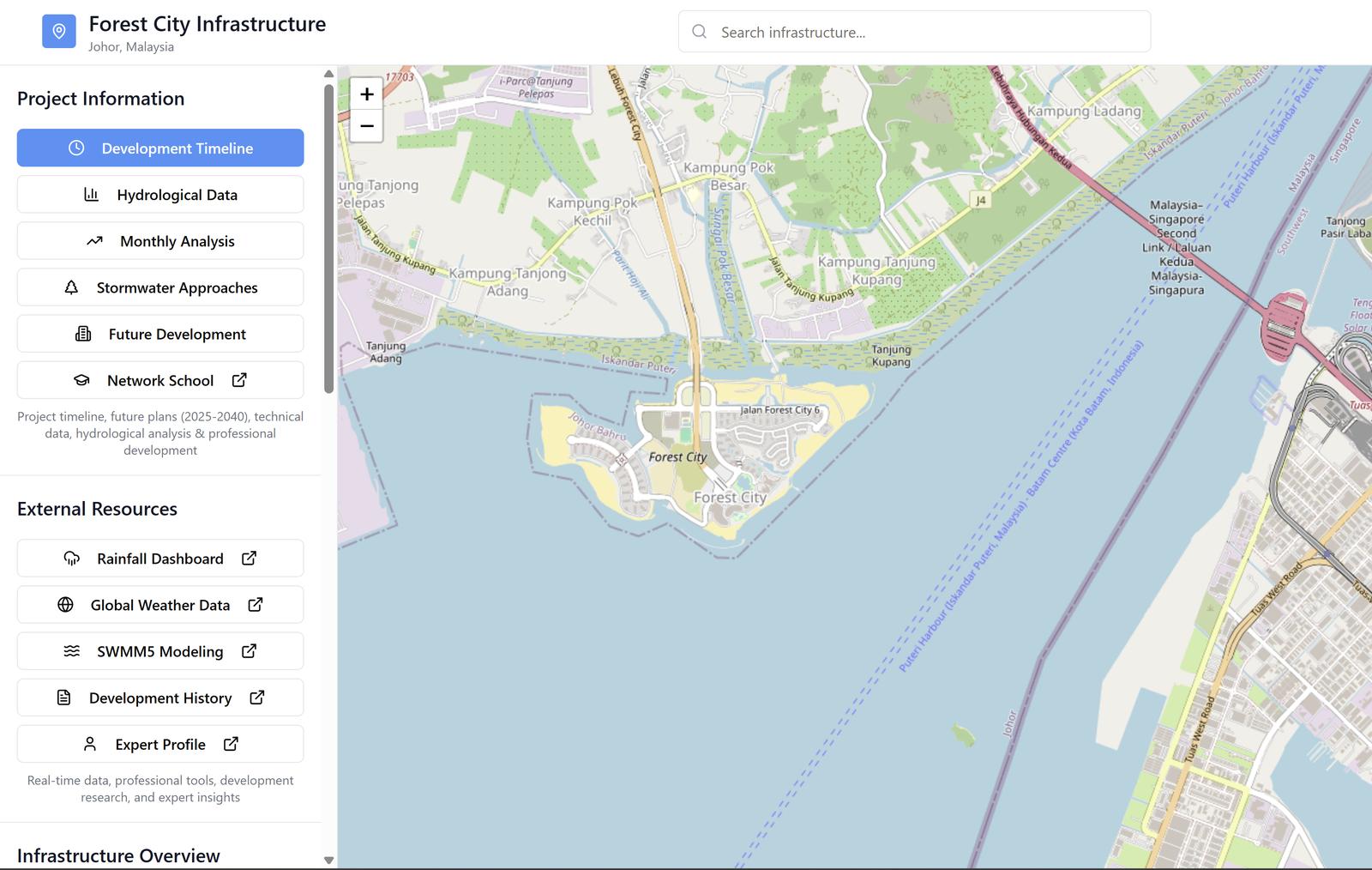The image size is (1372, 870).
Task: Open Global Weather Data
Action: point(160,605)
